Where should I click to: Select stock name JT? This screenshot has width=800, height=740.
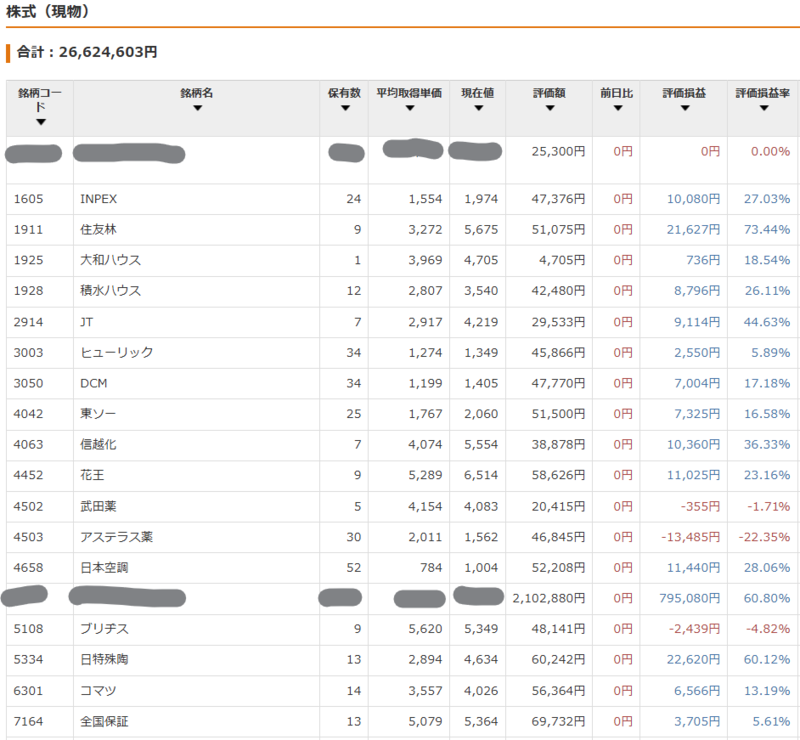87,322
